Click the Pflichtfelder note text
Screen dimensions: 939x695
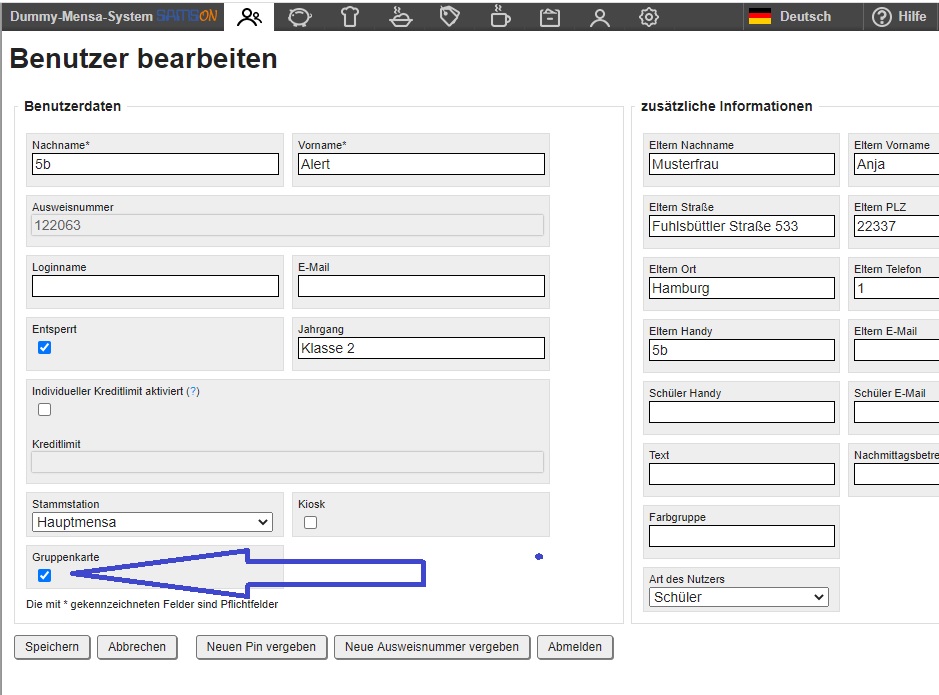(x=152, y=604)
